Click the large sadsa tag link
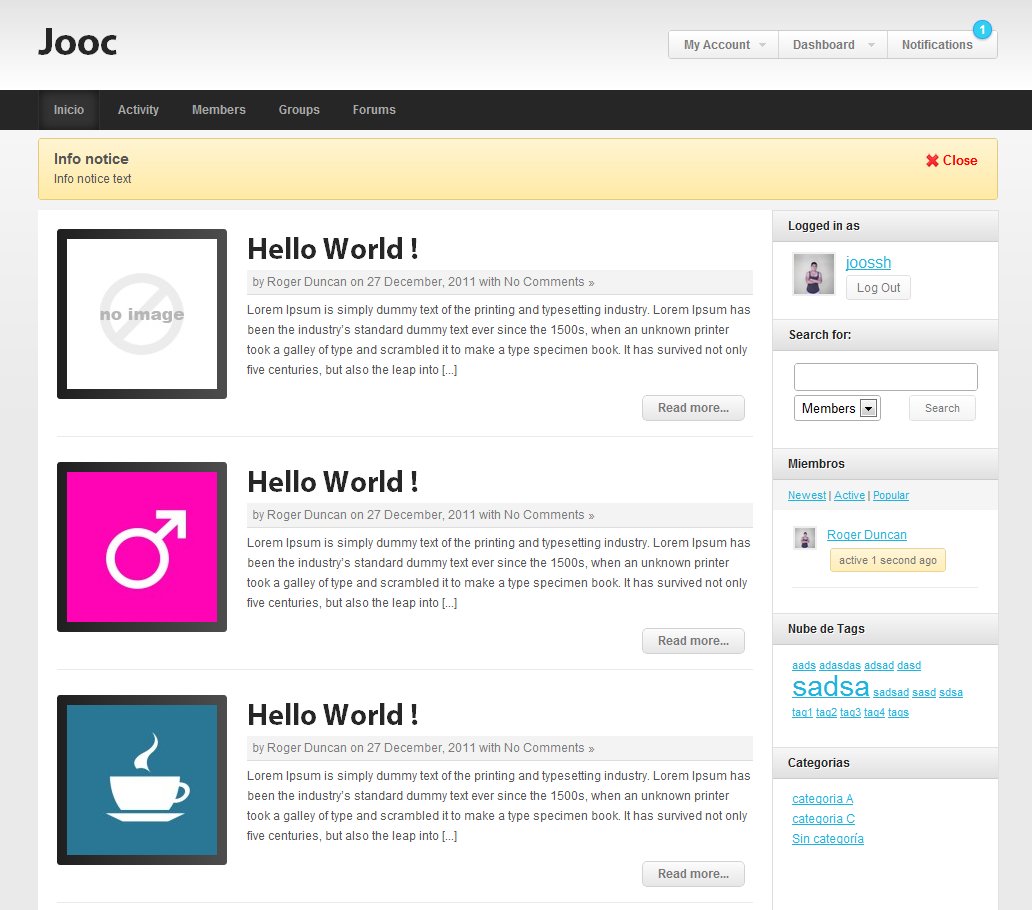The width and height of the screenshot is (1032, 910). tap(830, 687)
